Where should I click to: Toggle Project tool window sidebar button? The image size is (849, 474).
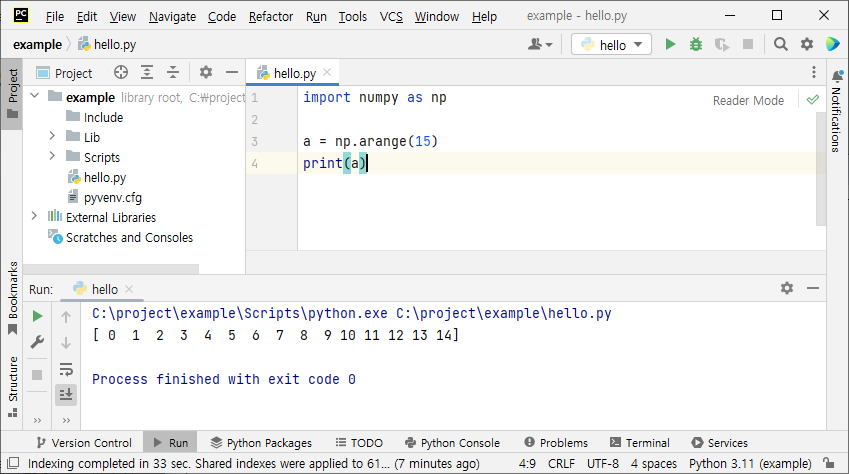[x=12, y=94]
